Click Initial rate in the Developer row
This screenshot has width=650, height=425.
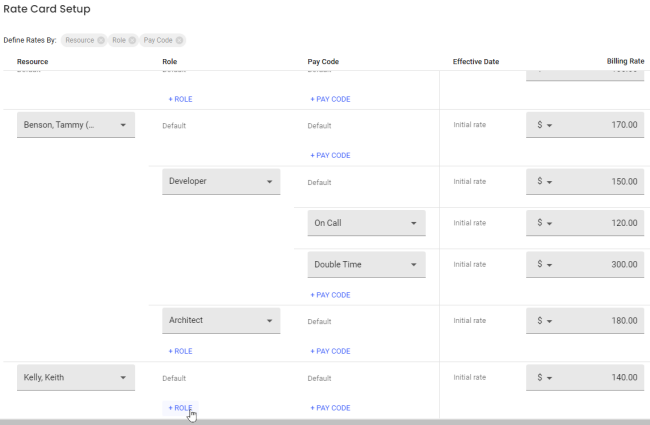469,181
